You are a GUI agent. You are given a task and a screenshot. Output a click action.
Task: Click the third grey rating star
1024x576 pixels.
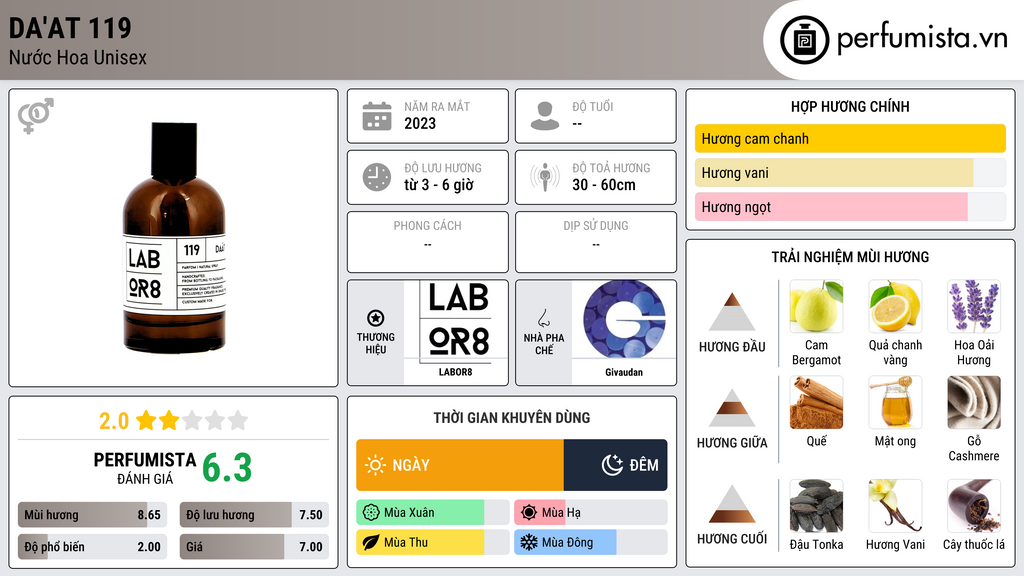192,420
